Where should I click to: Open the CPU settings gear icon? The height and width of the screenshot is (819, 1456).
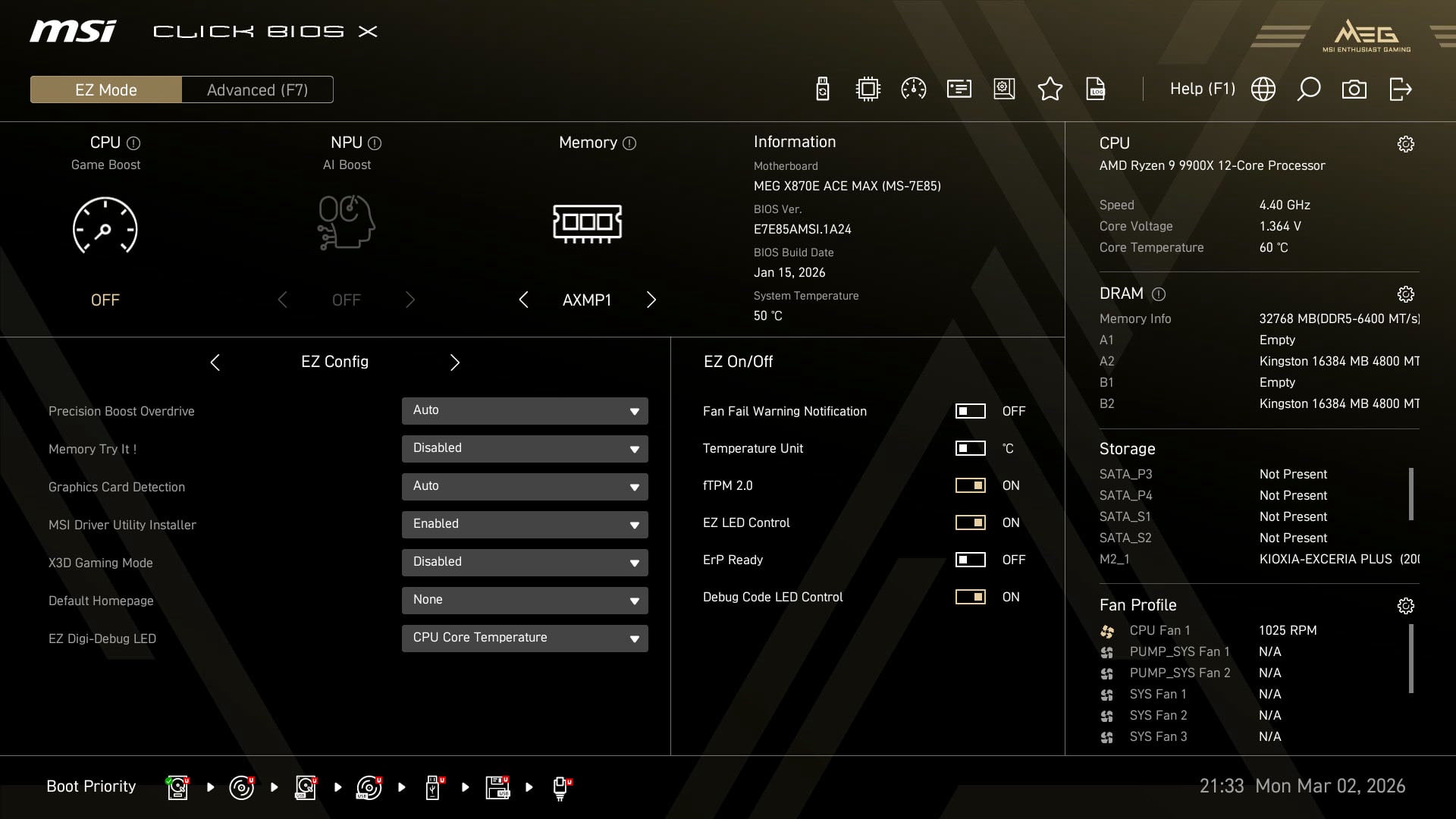[1407, 144]
